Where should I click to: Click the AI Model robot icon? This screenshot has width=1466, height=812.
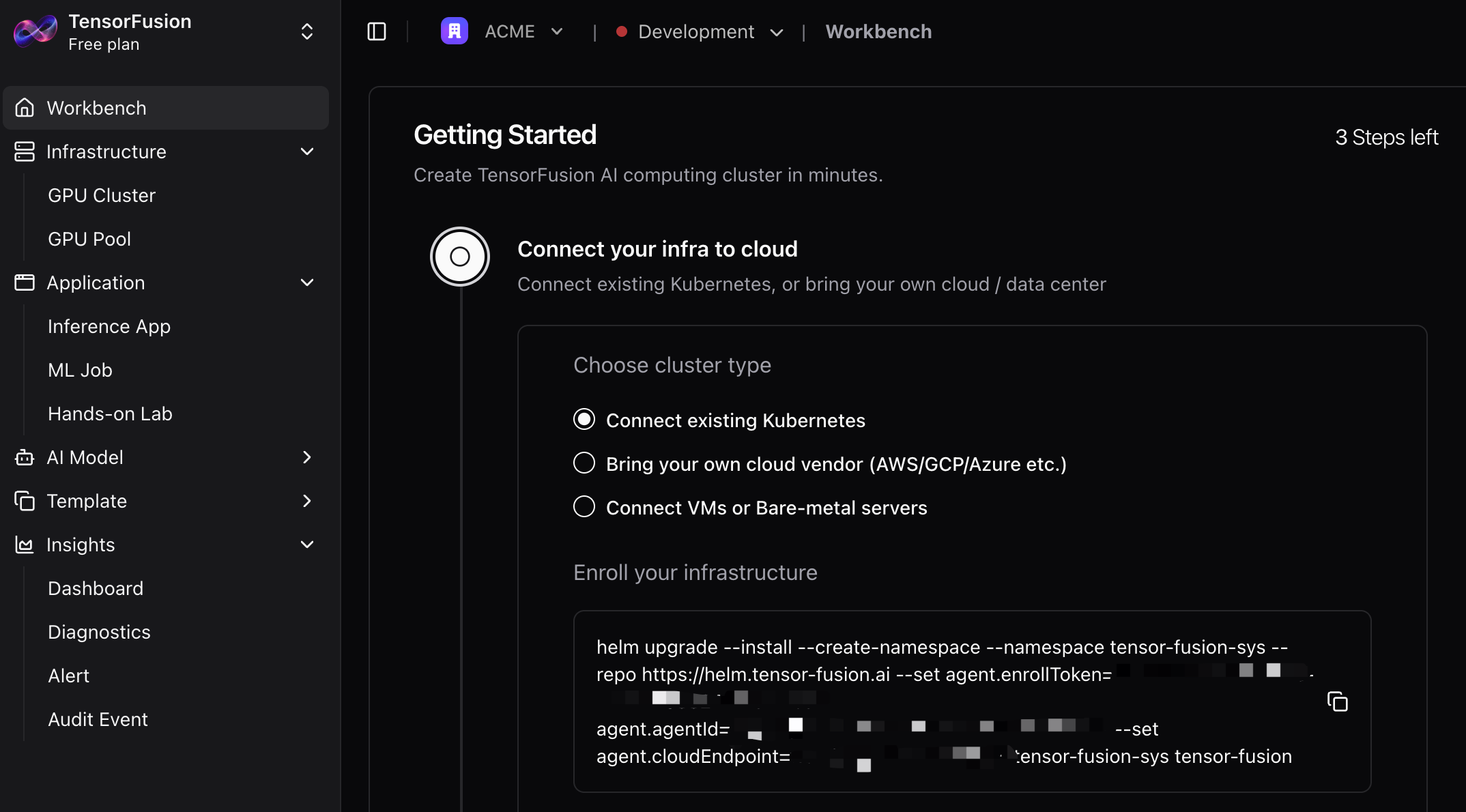25,457
